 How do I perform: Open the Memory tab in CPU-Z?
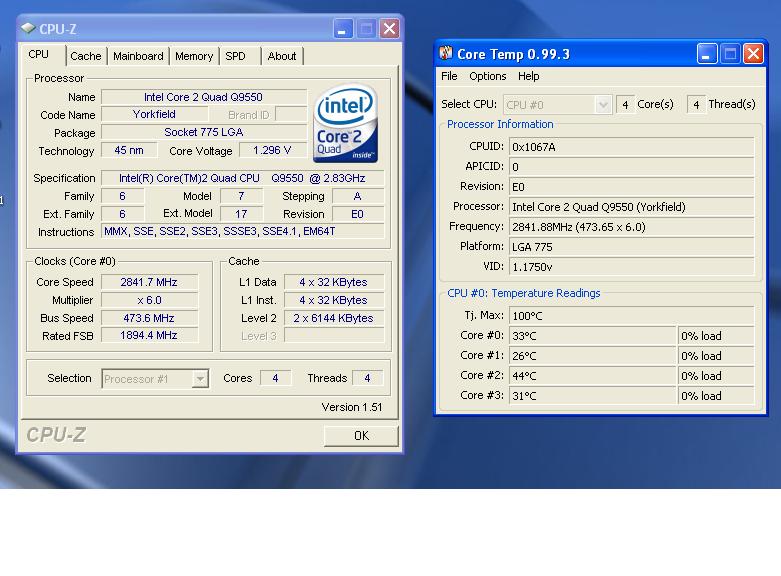tap(194, 56)
